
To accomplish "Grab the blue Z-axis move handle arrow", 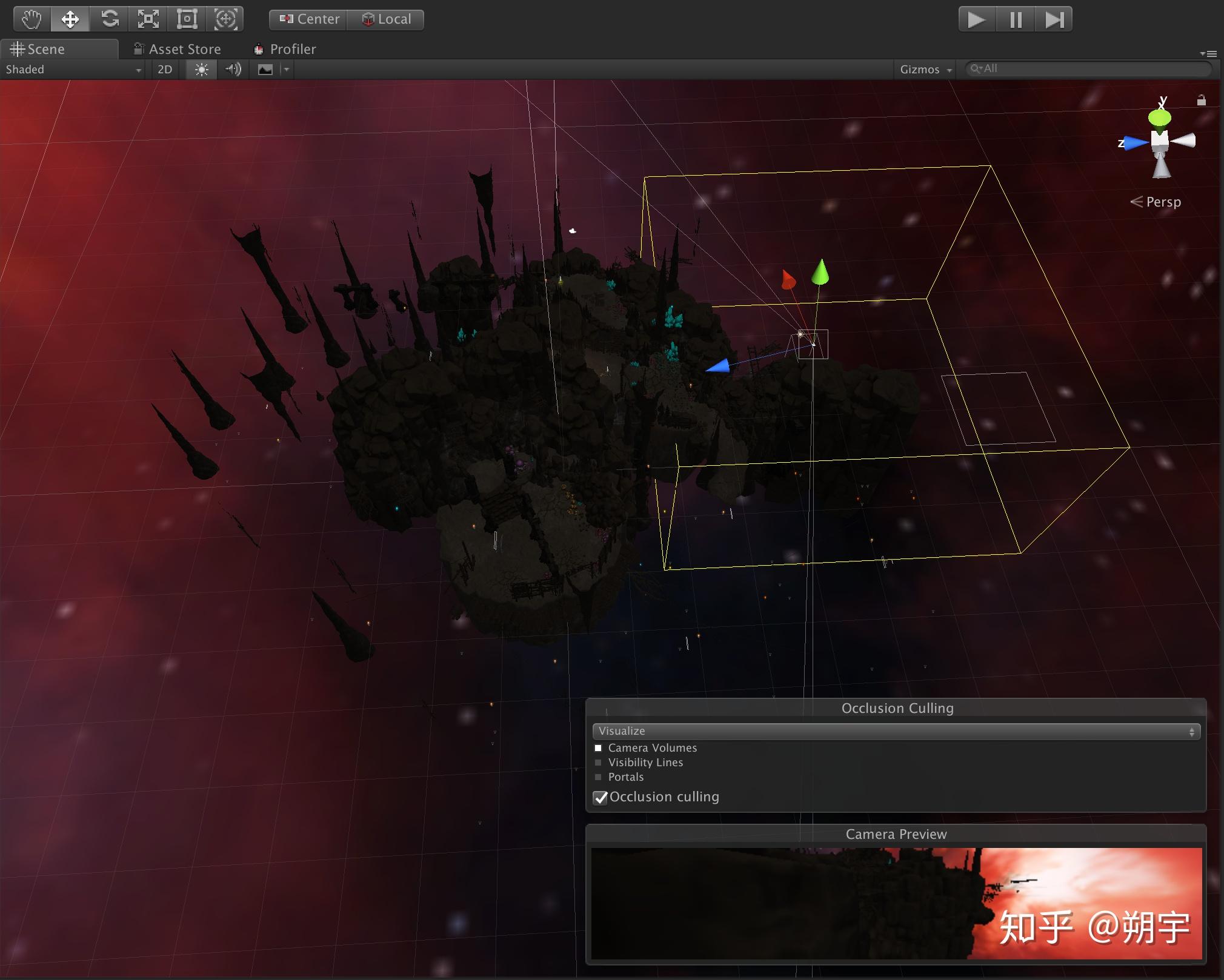I will [x=718, y=366].
